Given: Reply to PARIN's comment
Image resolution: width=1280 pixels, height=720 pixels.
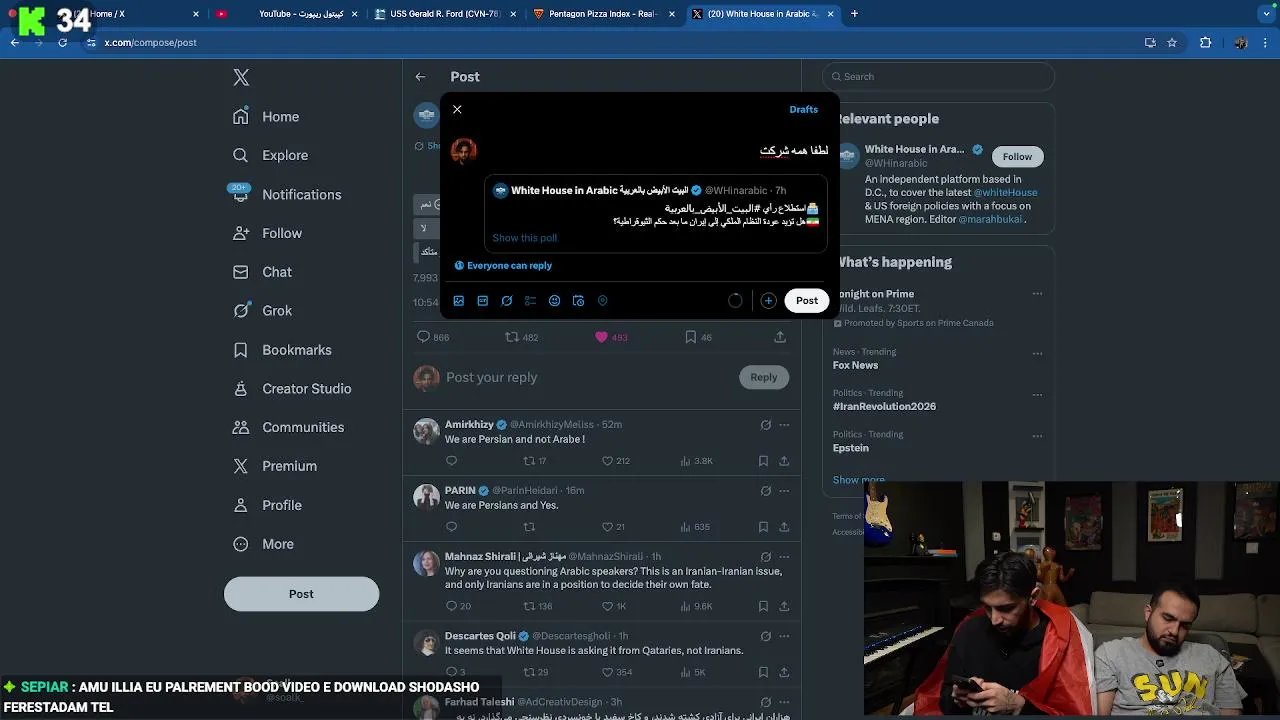Looking at the screenshot, I should 451,527.
